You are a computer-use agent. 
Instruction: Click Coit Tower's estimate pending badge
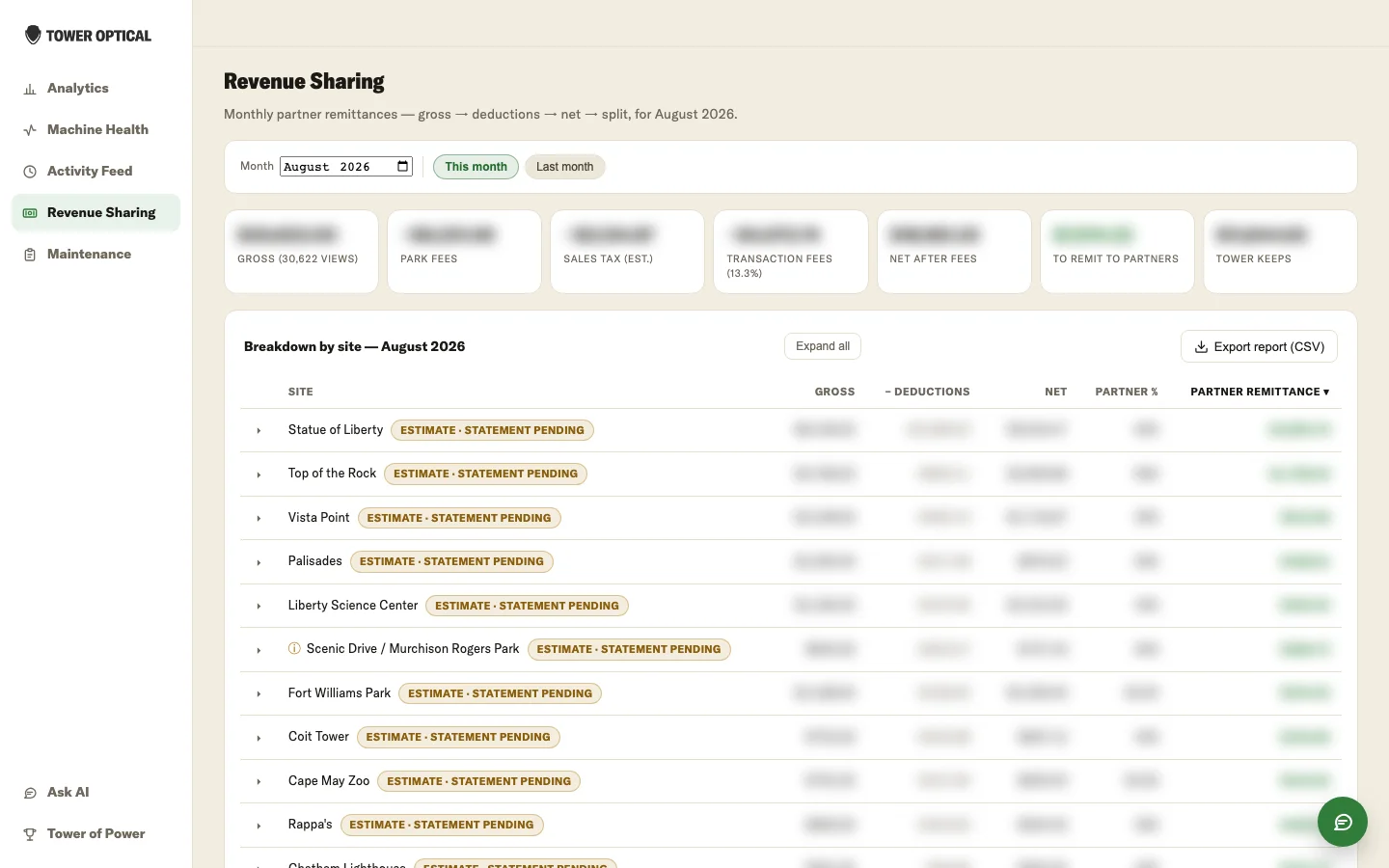point(458,737)
